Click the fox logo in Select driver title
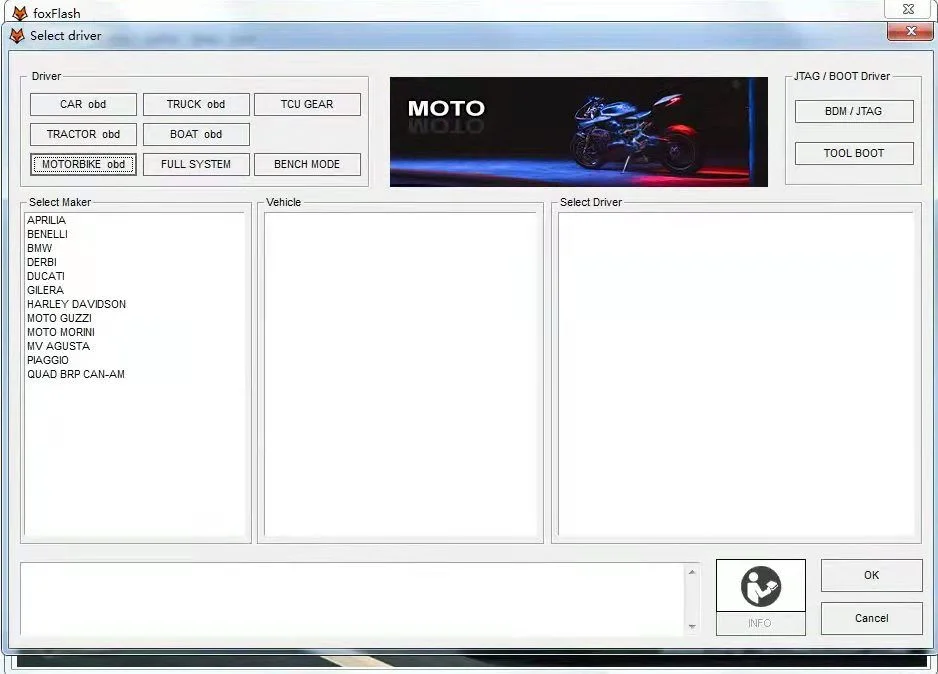This screenshot has height=674, width=938. pyautogui.click(x=17, y=36)
